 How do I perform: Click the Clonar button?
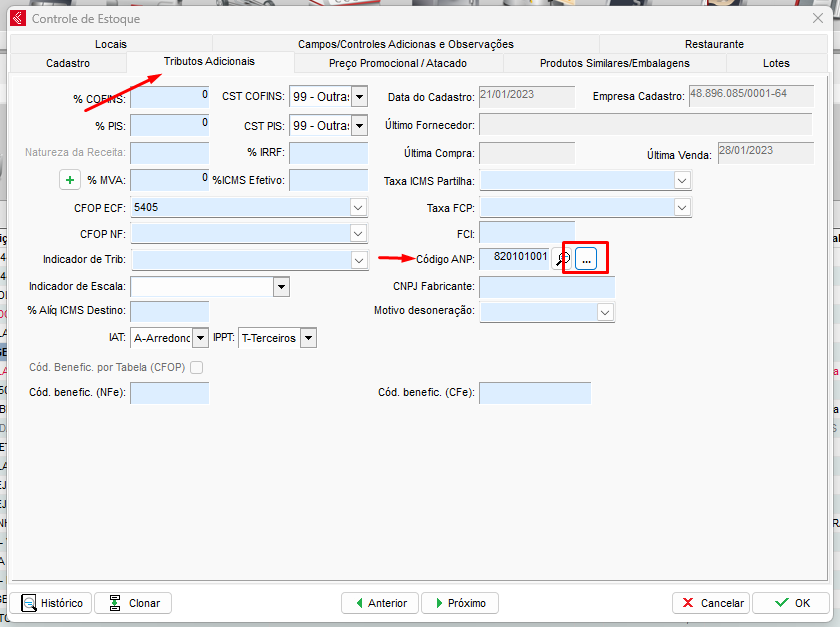coord(135,603)
